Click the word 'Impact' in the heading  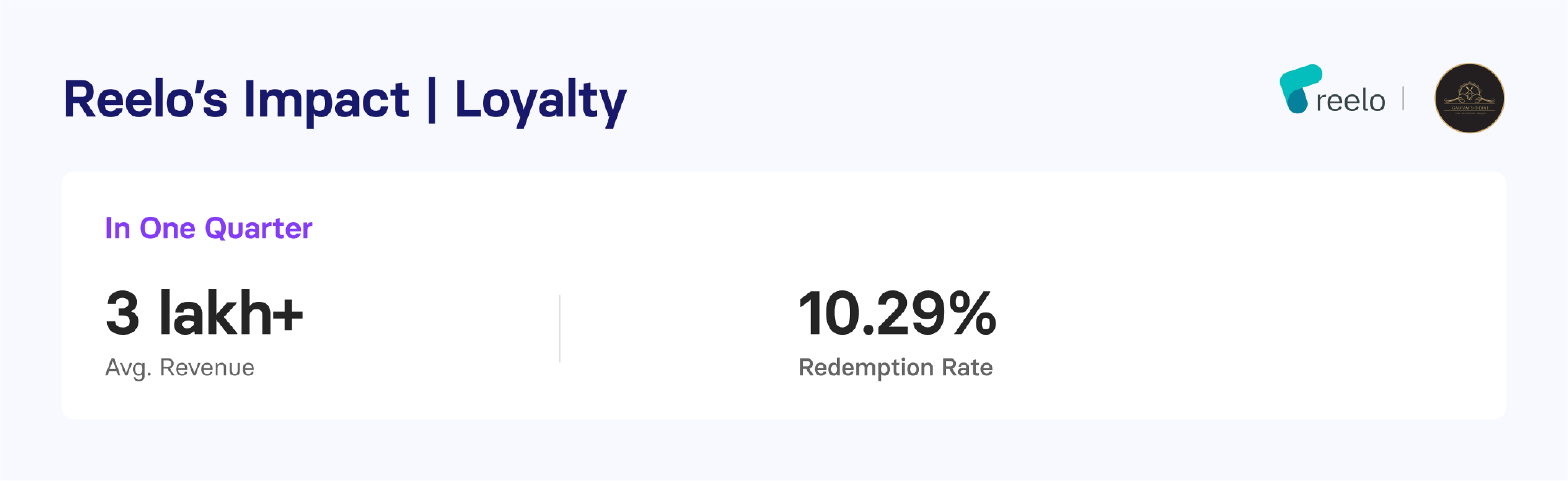tap(326, 102)
